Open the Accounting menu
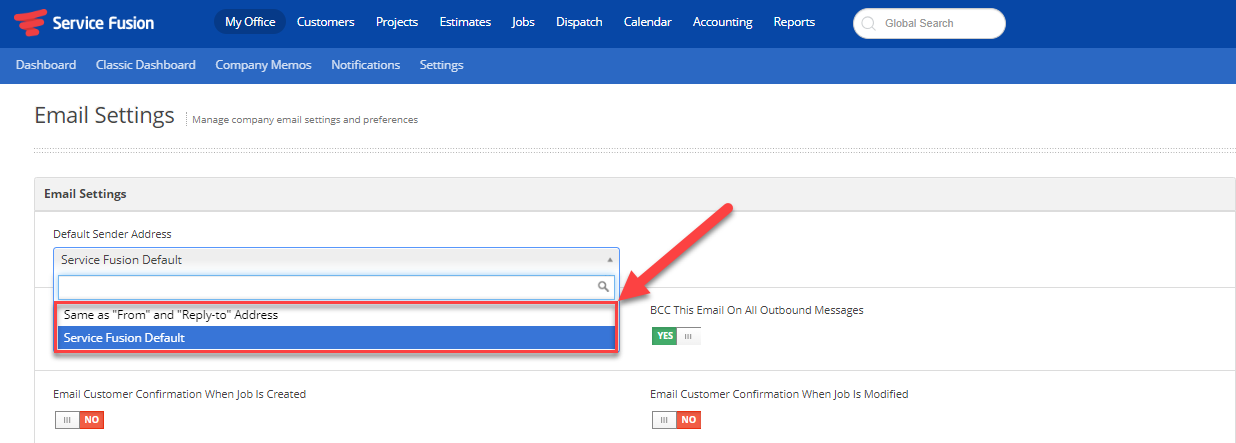The width and height of the screenshot is (1236, 443). click(723, 22)
